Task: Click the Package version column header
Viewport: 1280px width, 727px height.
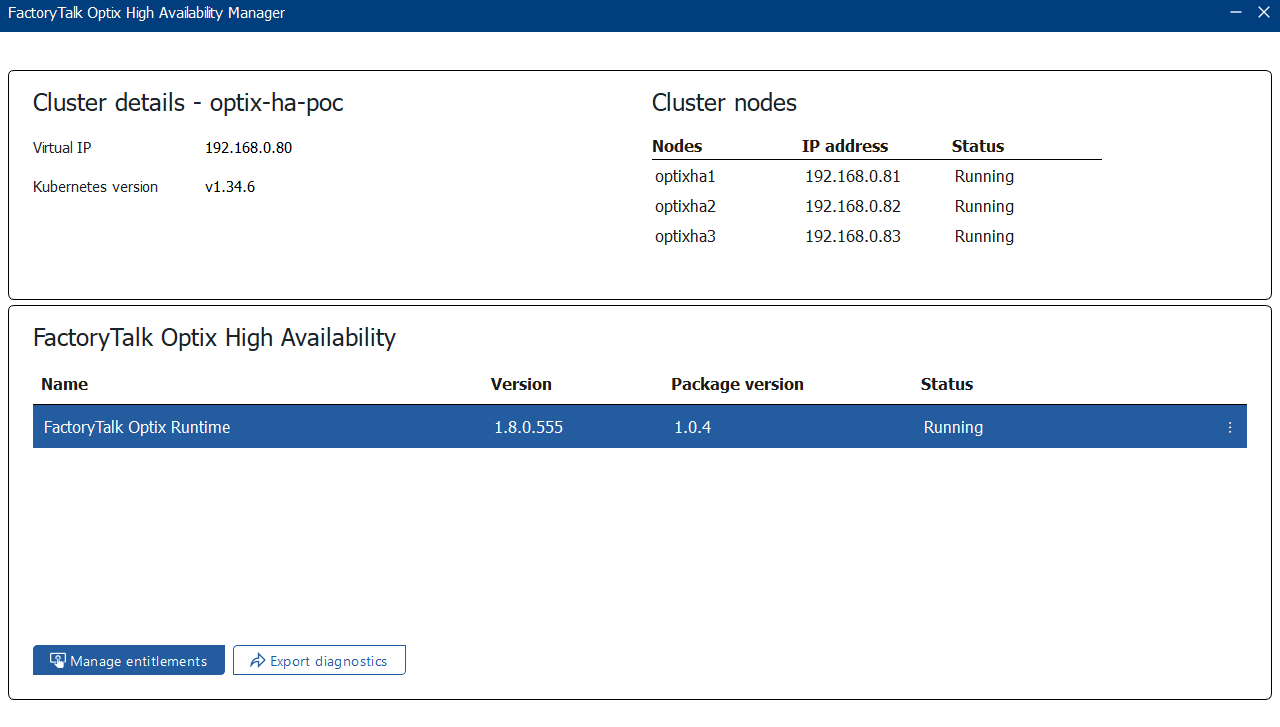Action: [737, 384]
